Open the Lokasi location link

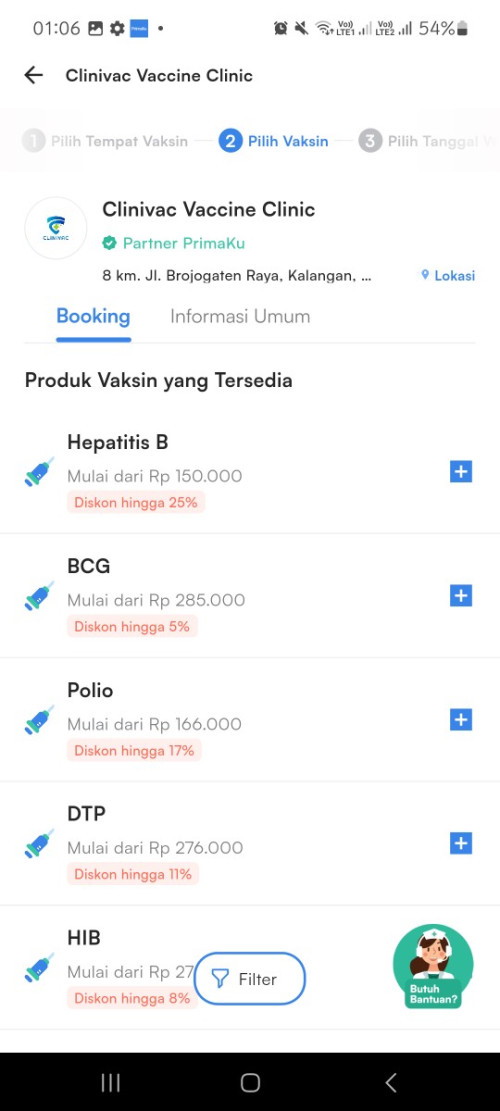coord(448,276)
